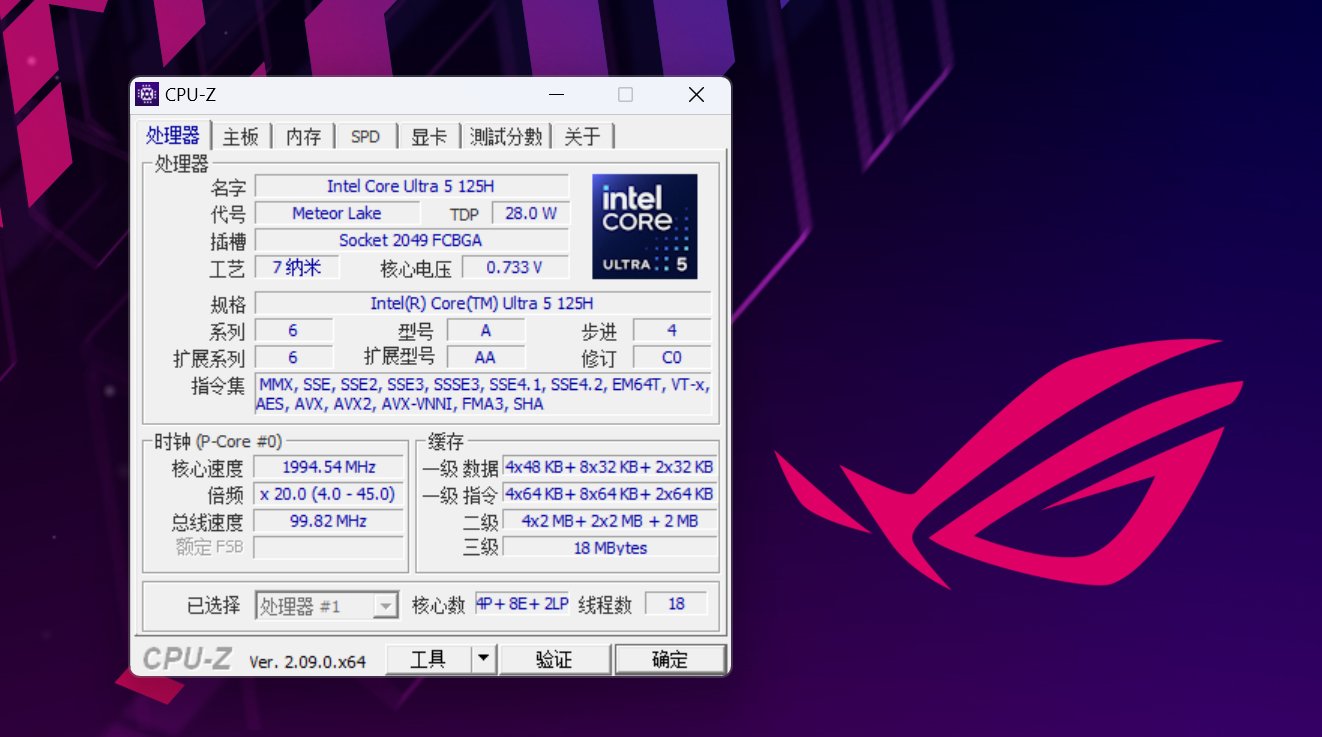Click the multiplier value x 20.0 (4.0 - 45.0)
Viewport: 1322px width, 737px height.
[328, 494]
